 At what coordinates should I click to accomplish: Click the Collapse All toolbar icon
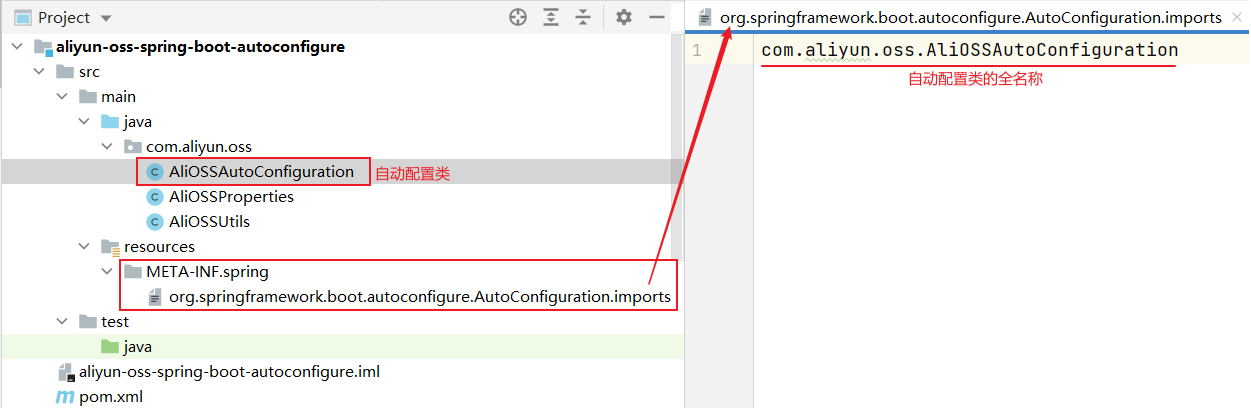pos(584,17)
